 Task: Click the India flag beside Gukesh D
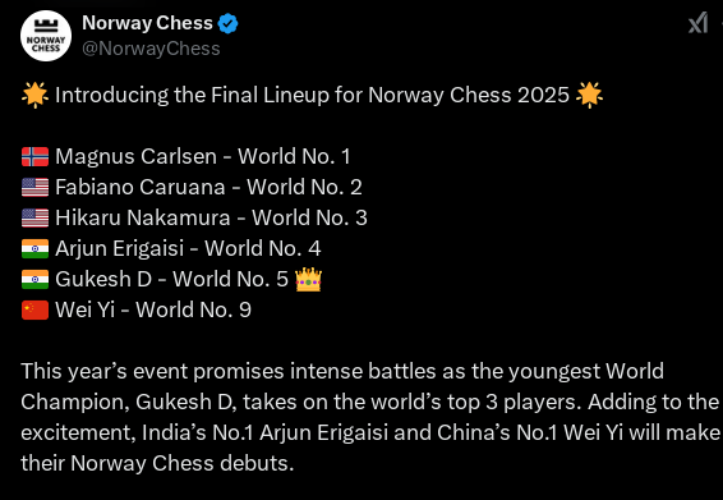(x=34, y=280)
